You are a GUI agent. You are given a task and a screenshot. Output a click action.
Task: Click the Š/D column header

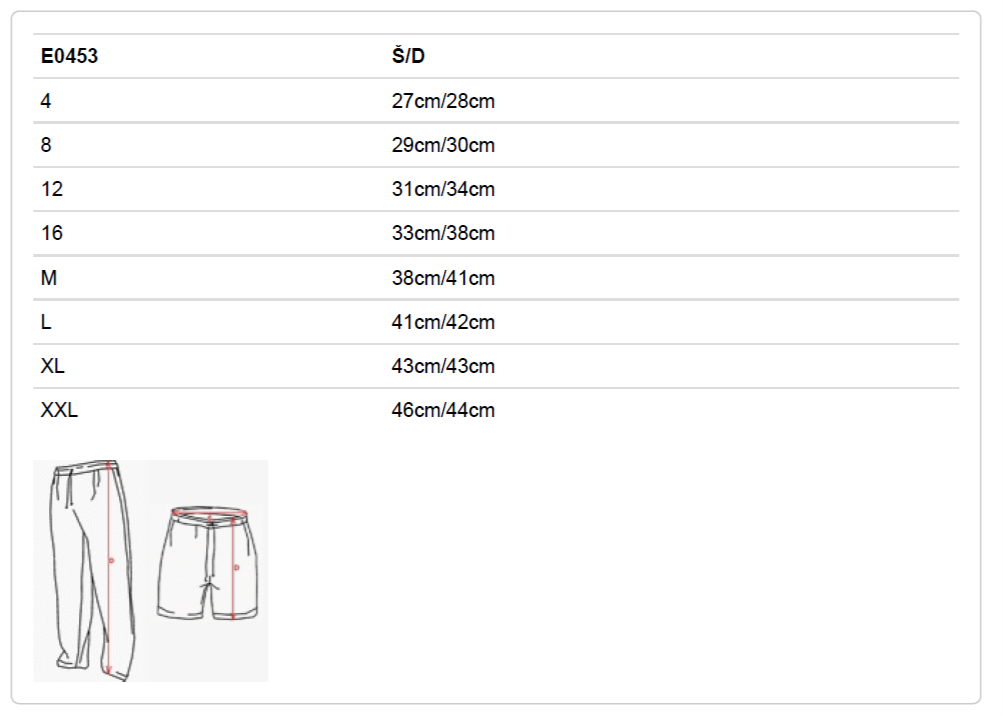408,56
